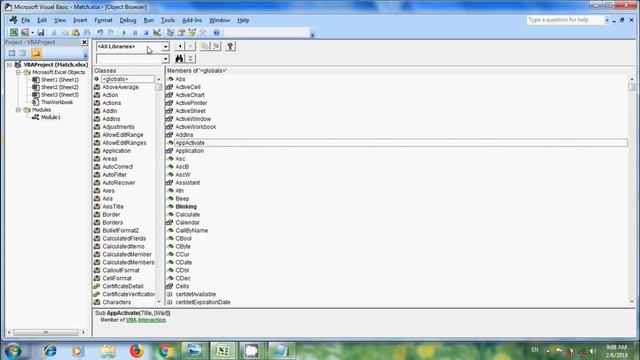Click View Object icon in Project pane
The width and height of the screenshot is (640, 360).
23,53
